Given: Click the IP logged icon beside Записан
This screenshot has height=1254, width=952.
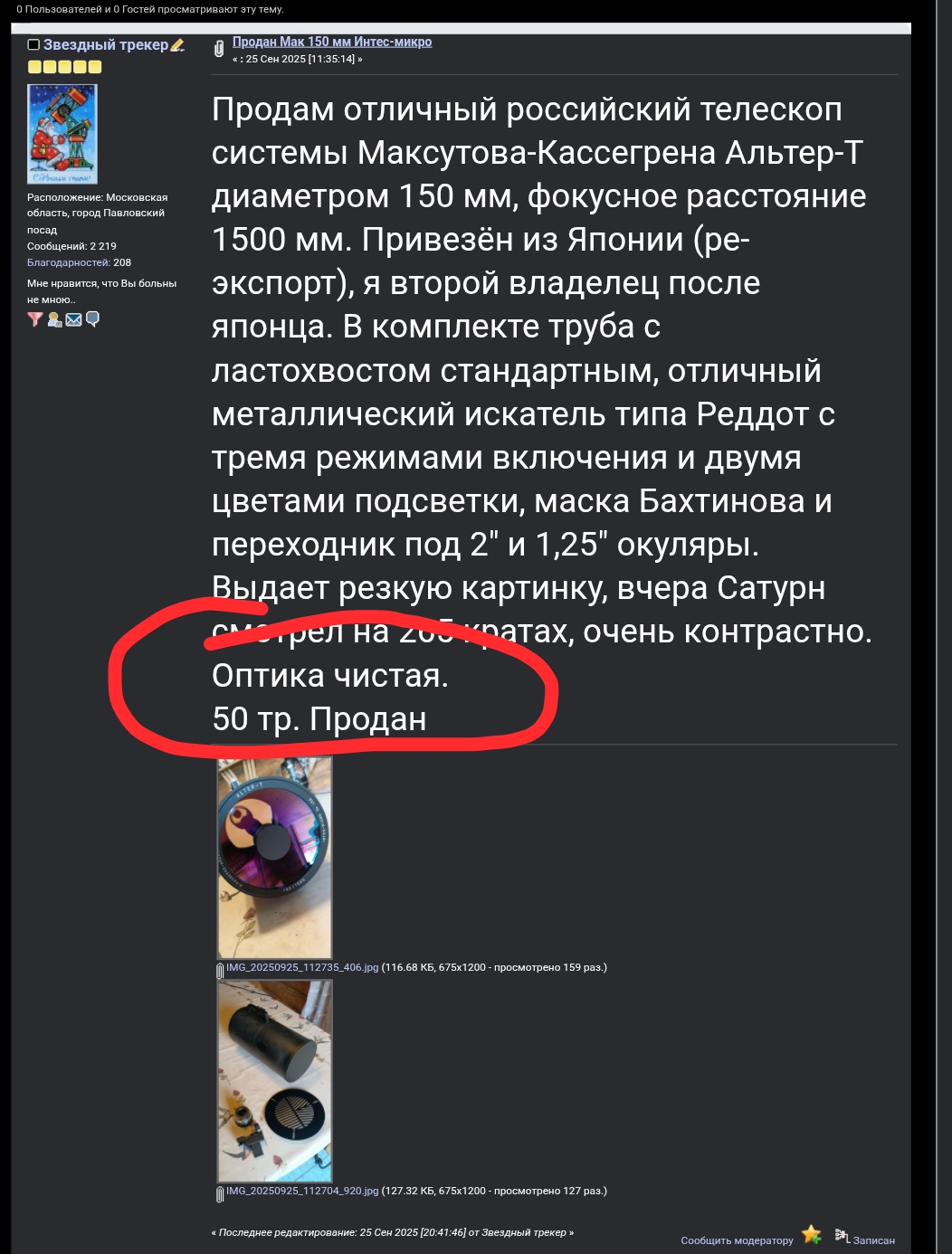Looking at the screenshot, I should point(843,1235).
